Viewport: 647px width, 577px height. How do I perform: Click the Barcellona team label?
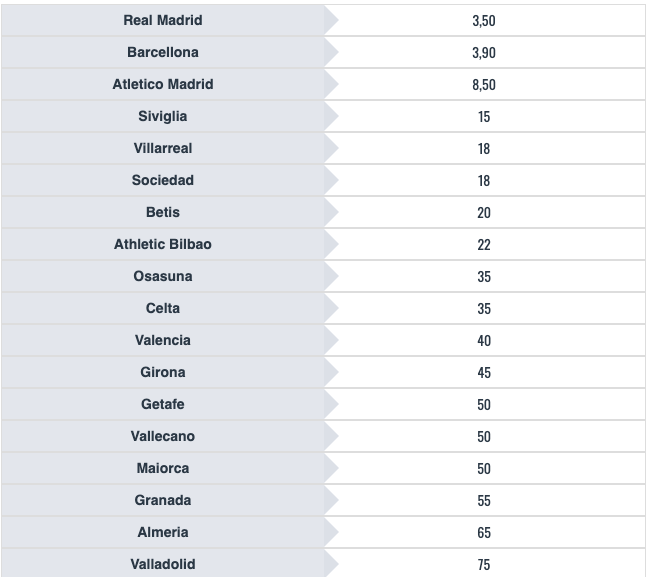click(162, 52)
